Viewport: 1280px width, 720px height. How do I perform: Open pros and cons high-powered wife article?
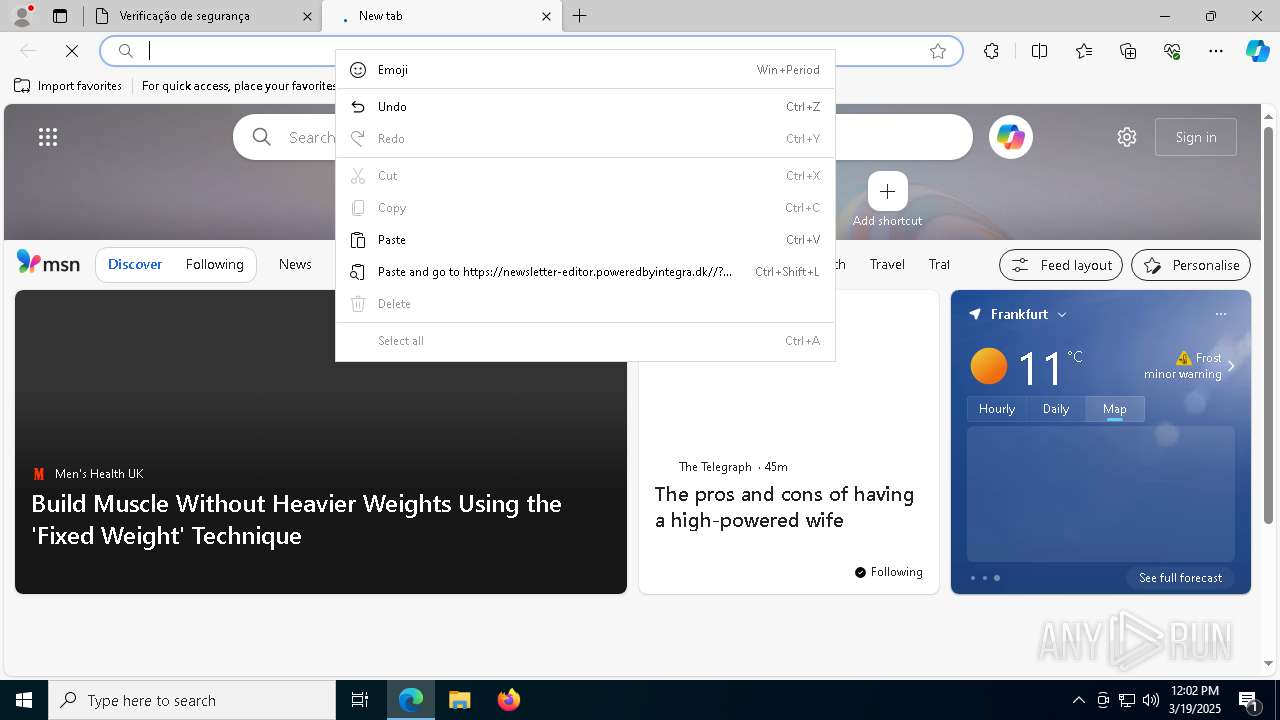click(x=784, y=507)
